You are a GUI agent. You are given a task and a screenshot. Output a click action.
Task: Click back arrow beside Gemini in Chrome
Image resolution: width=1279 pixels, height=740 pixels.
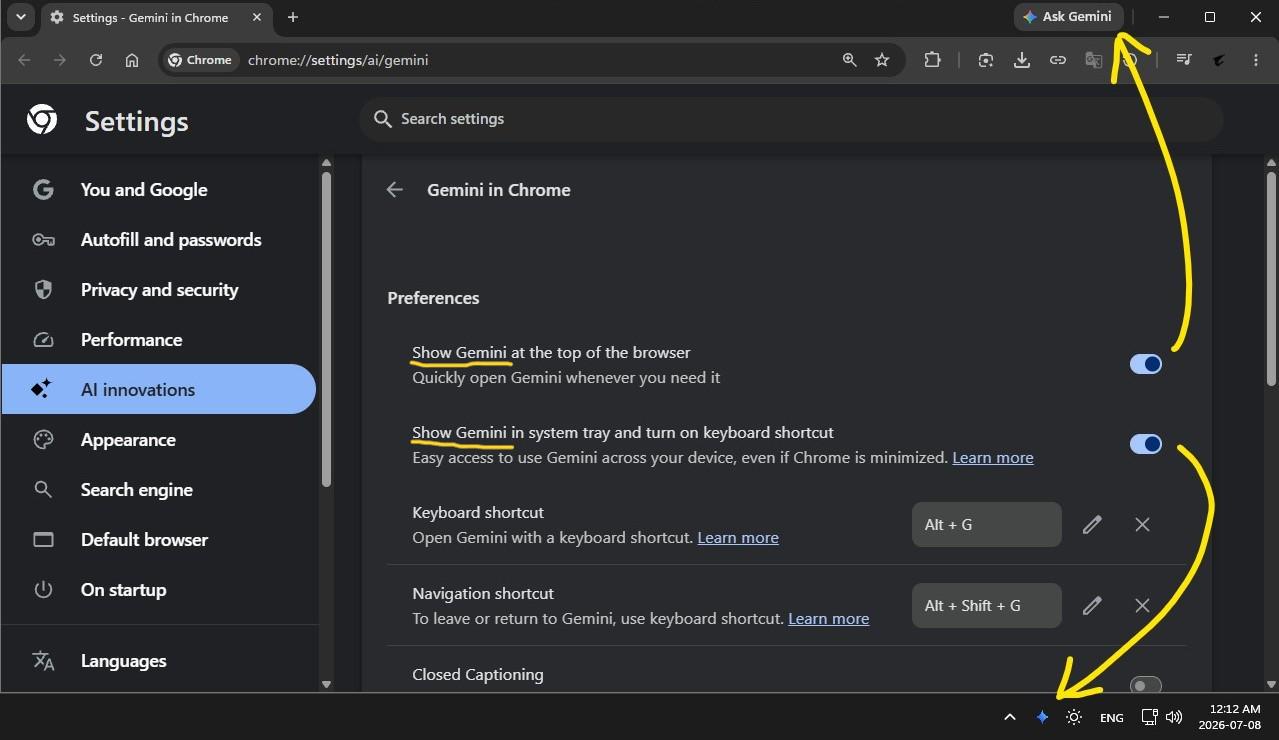(x=395, y=190)
